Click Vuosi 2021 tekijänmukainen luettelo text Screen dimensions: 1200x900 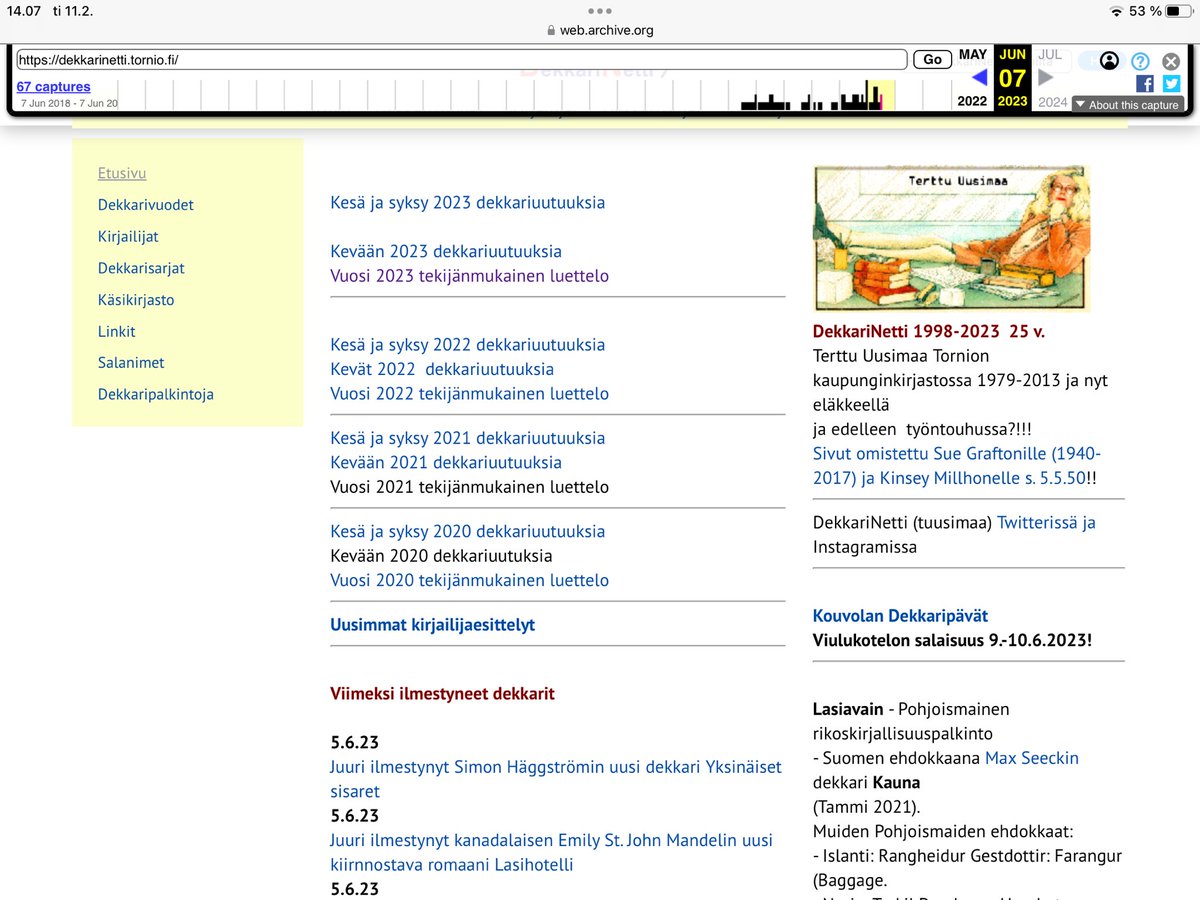tap(470, 487)
